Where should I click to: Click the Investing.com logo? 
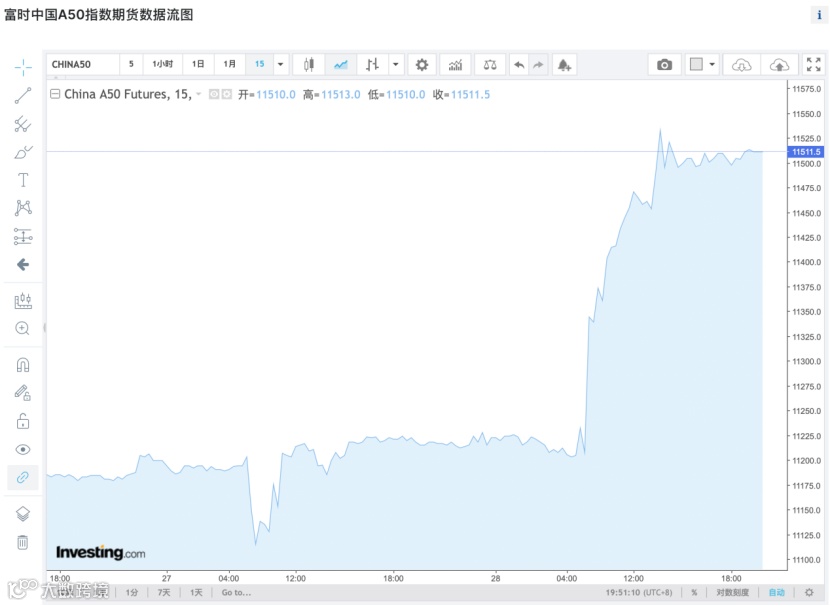(x=101, y=553)
